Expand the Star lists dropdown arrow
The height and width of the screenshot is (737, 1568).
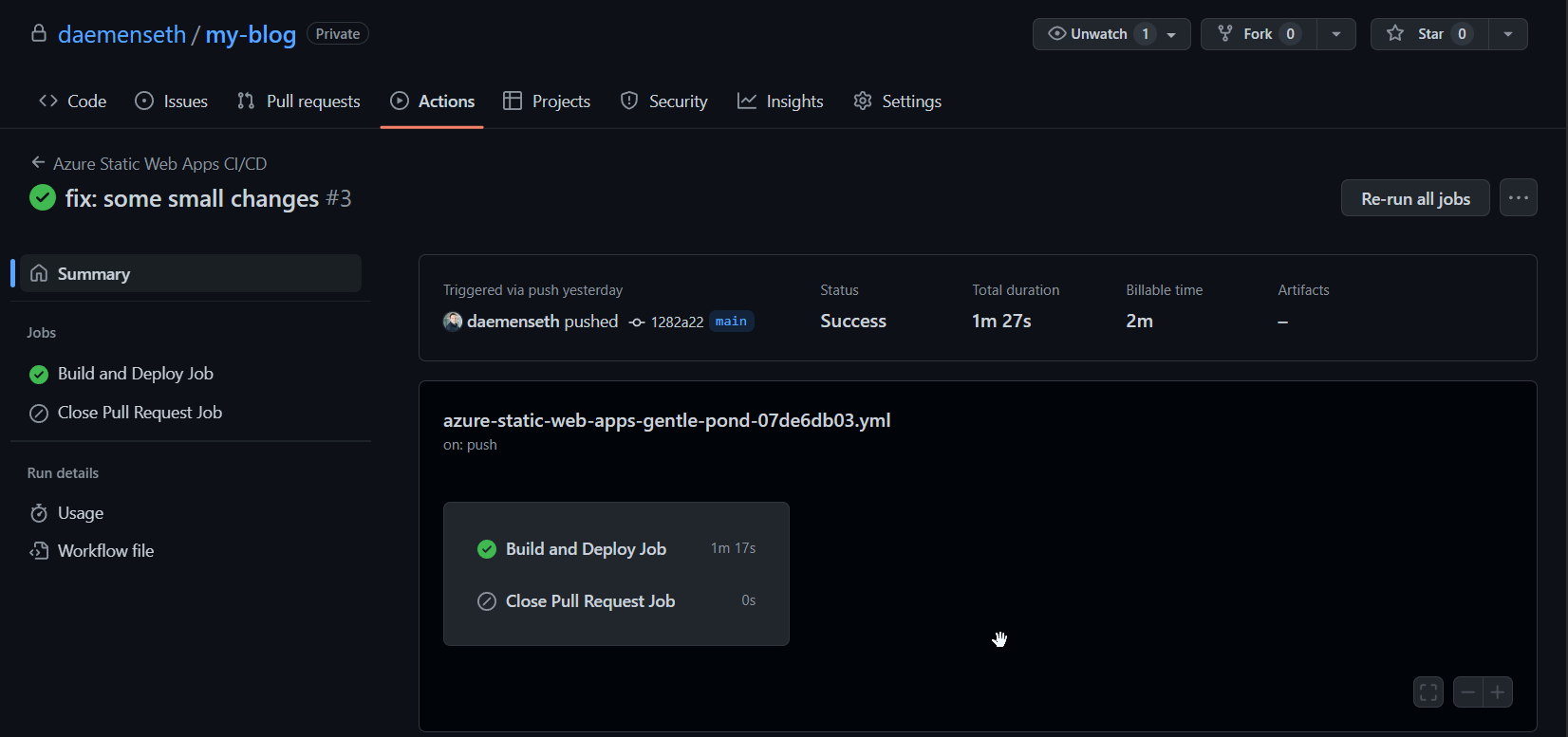[1508, 34]
